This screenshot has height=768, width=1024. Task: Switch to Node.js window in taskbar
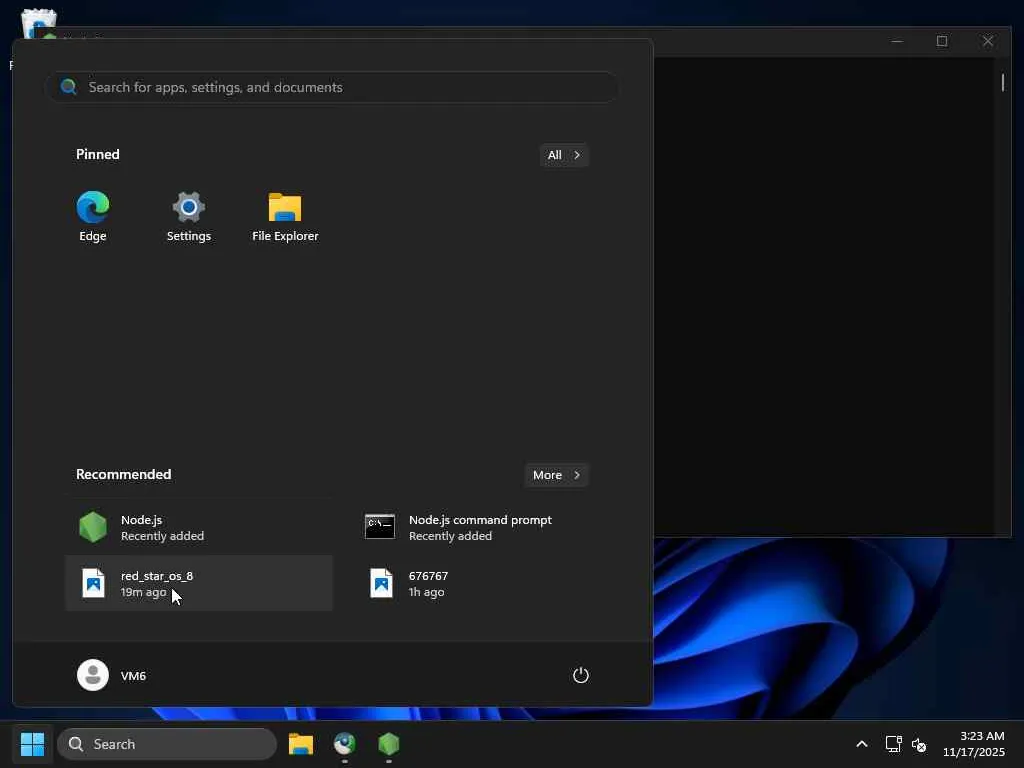[x=389, y=744]
